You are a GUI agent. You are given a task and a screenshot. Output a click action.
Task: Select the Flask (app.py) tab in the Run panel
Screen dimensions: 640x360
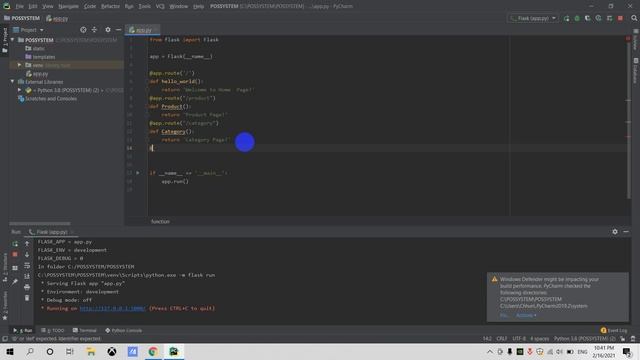52,232
